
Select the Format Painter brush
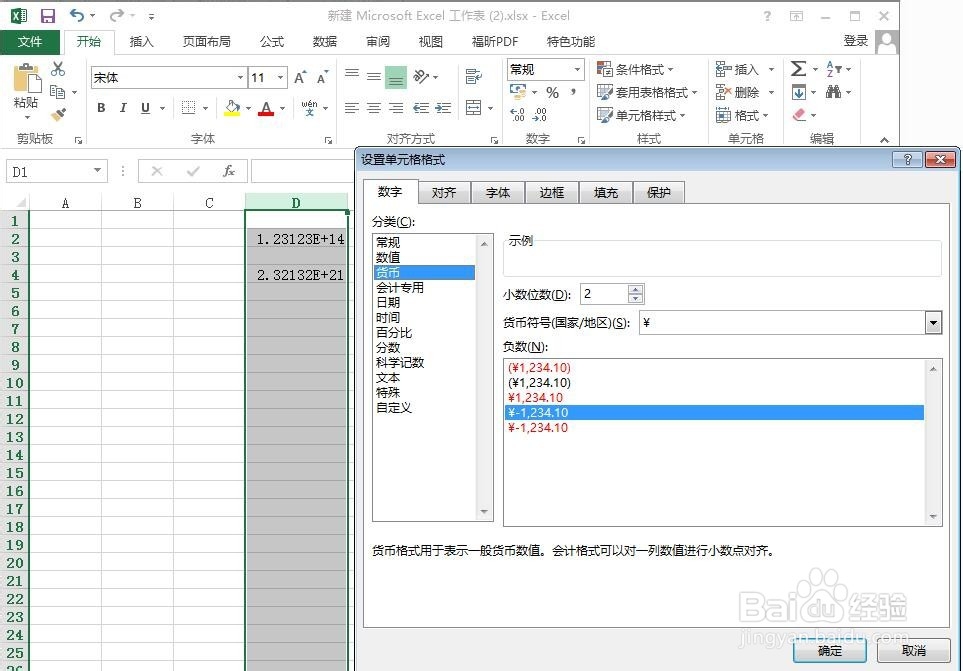58,114
